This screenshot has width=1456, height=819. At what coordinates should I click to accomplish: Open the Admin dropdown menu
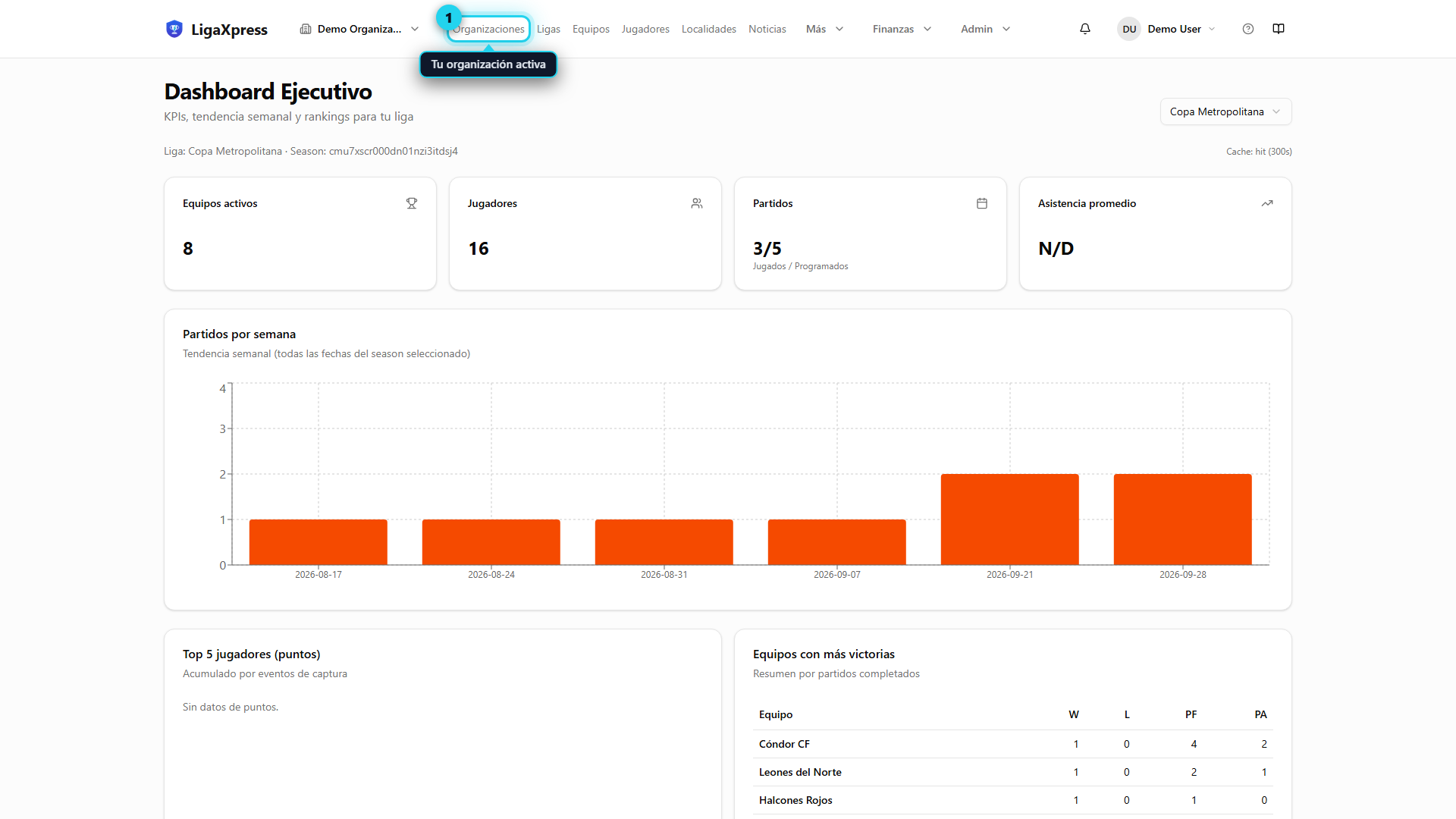985,29
